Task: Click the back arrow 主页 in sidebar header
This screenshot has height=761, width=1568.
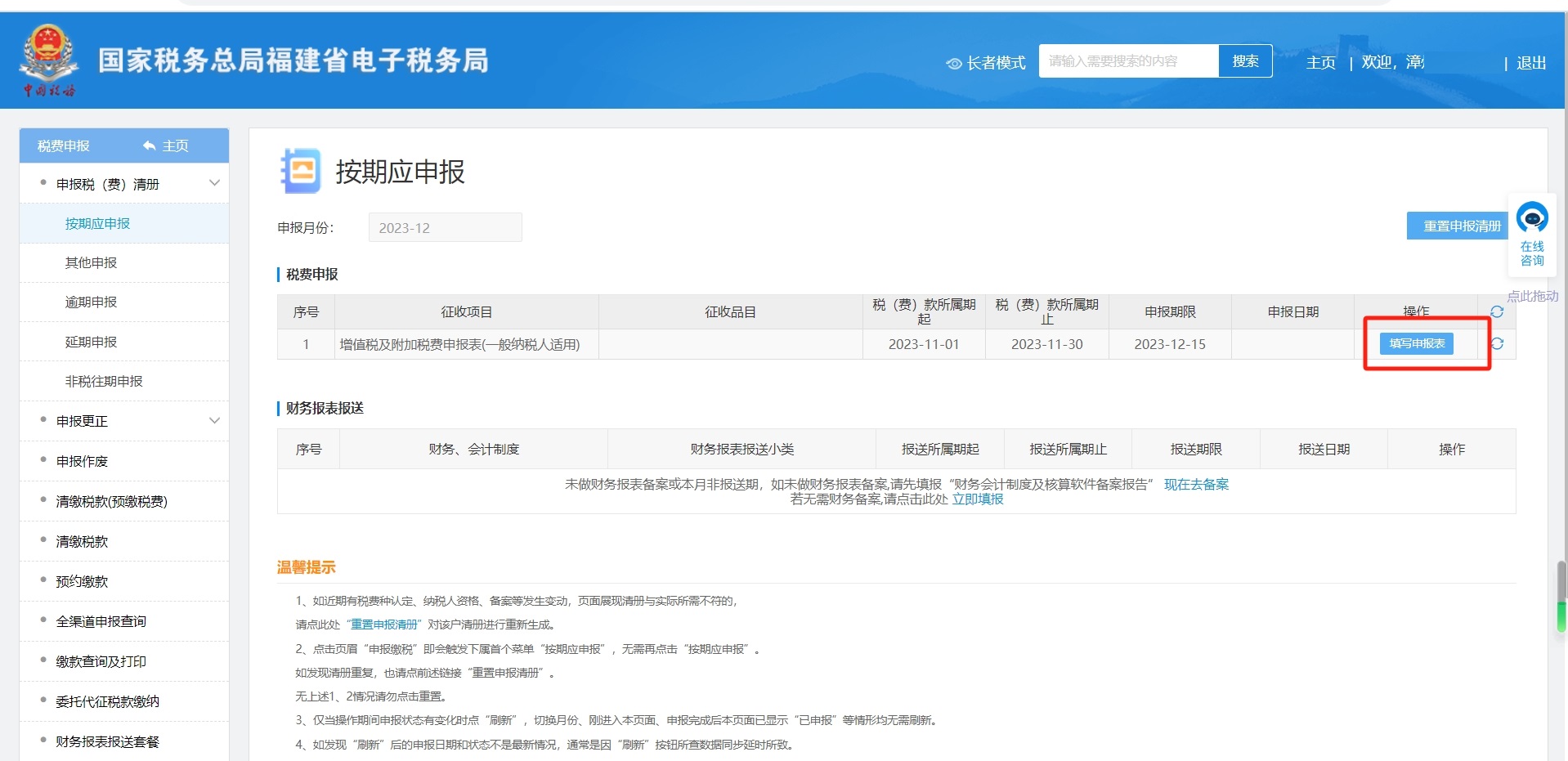Action: click(x=166, y=145)
